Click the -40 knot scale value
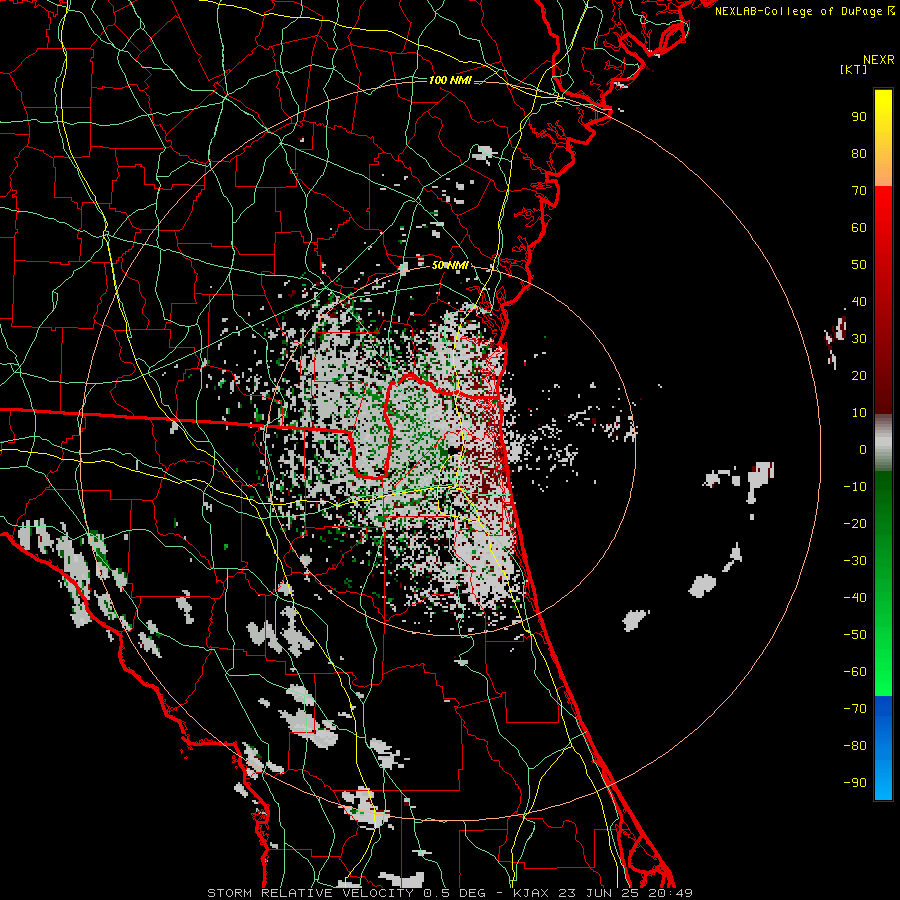Image resolution: width=900 pixels, height=900 pixels. 855,598
